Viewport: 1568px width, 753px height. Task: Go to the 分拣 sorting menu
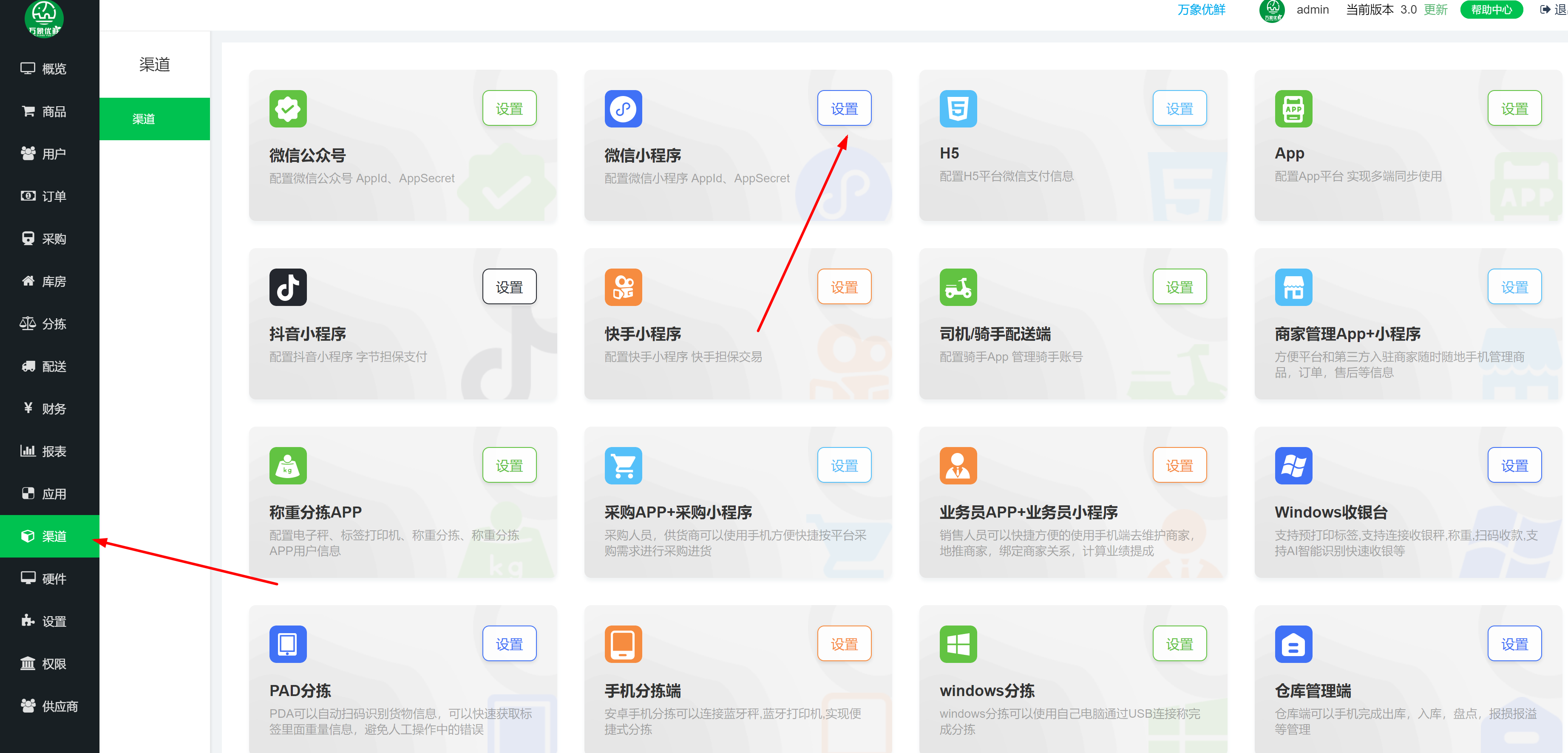[x=49, y=323]
